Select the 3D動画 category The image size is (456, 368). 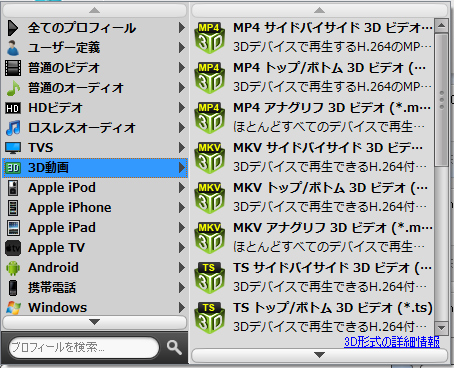point(95,168)
